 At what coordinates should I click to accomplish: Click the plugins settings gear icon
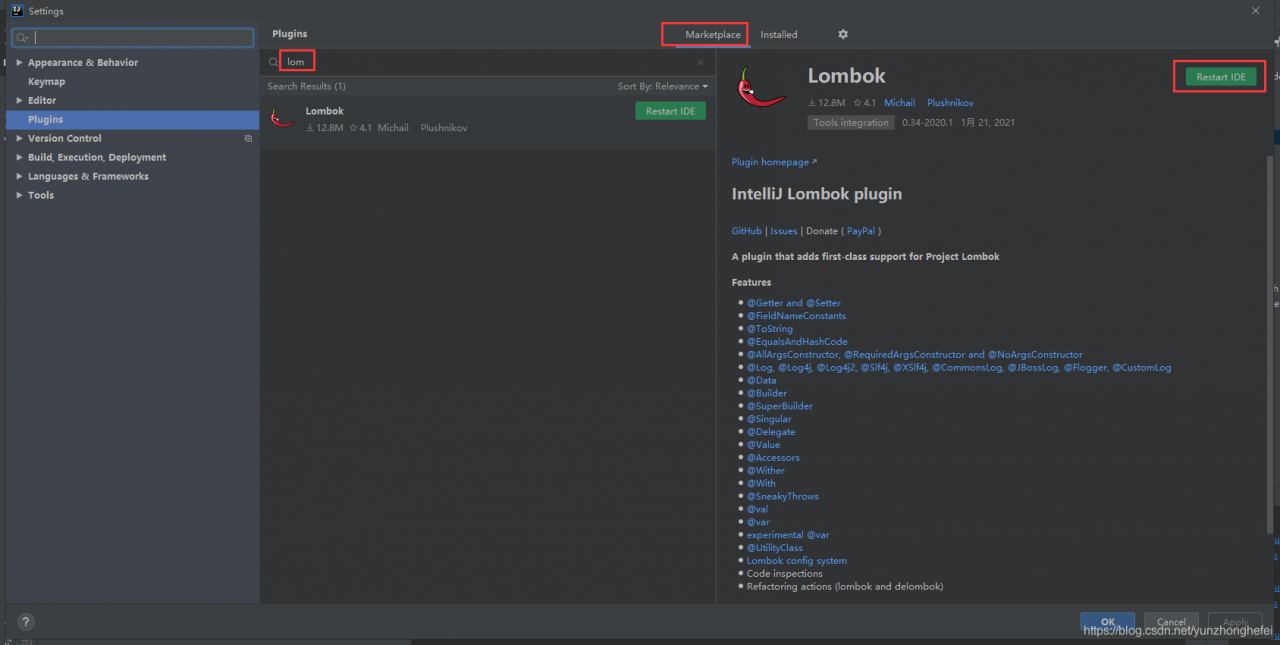tap(843, 34)
